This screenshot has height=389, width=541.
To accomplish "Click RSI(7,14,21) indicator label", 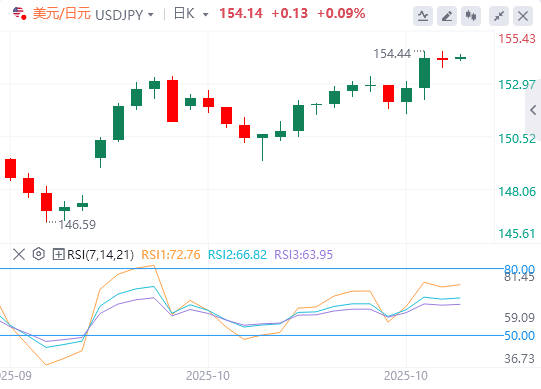I will click(100, 255).
